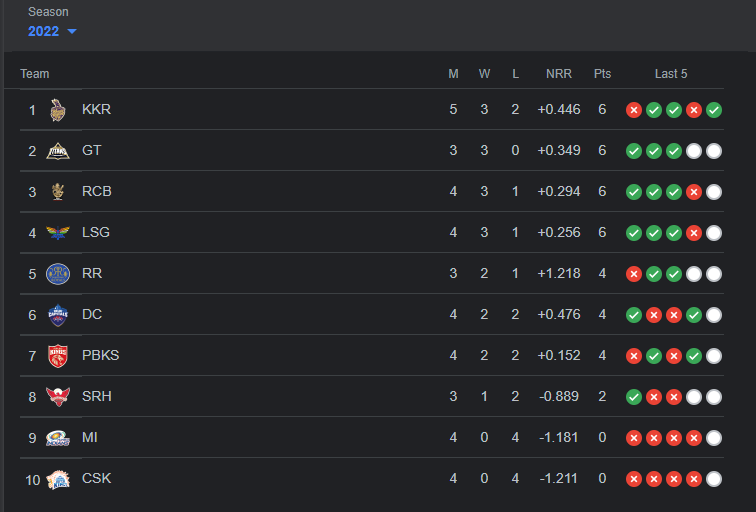Click the blue arrow beside 2022
The image size is (756, 512).
[72, 32]
